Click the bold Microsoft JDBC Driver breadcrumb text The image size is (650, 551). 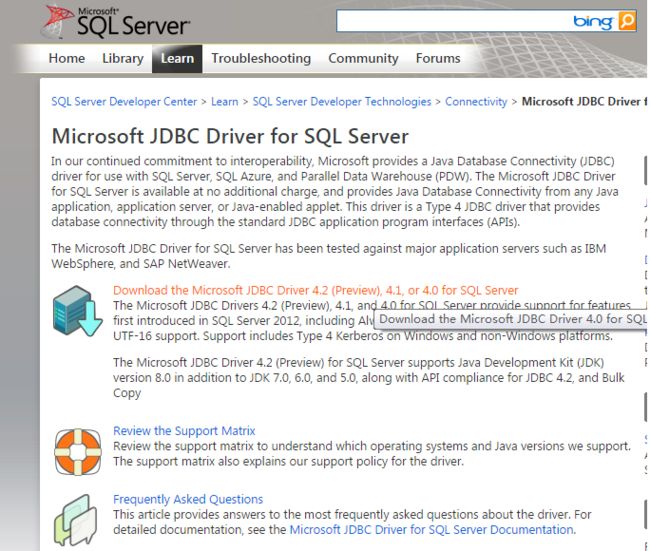[585, 102]
